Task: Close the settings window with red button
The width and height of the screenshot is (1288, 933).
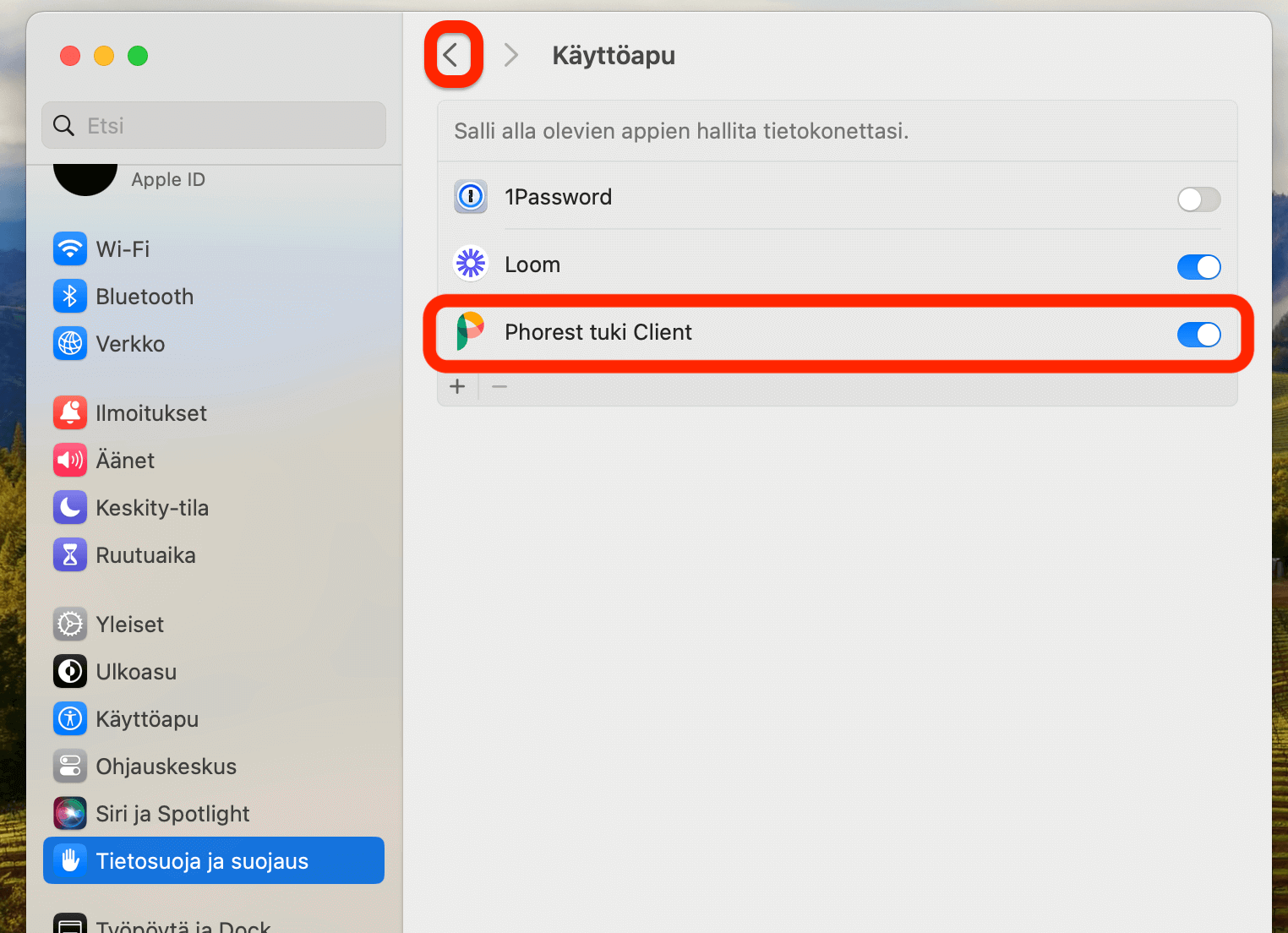Action: [x=70, y=56]
